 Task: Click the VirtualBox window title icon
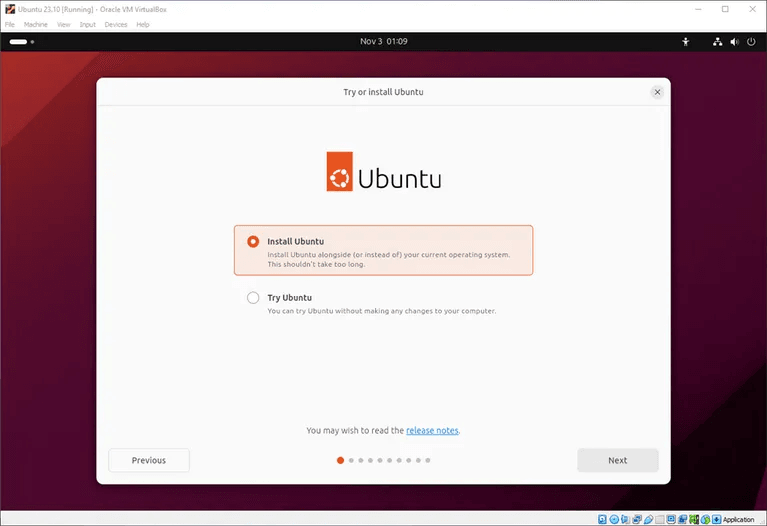point(10,9)
